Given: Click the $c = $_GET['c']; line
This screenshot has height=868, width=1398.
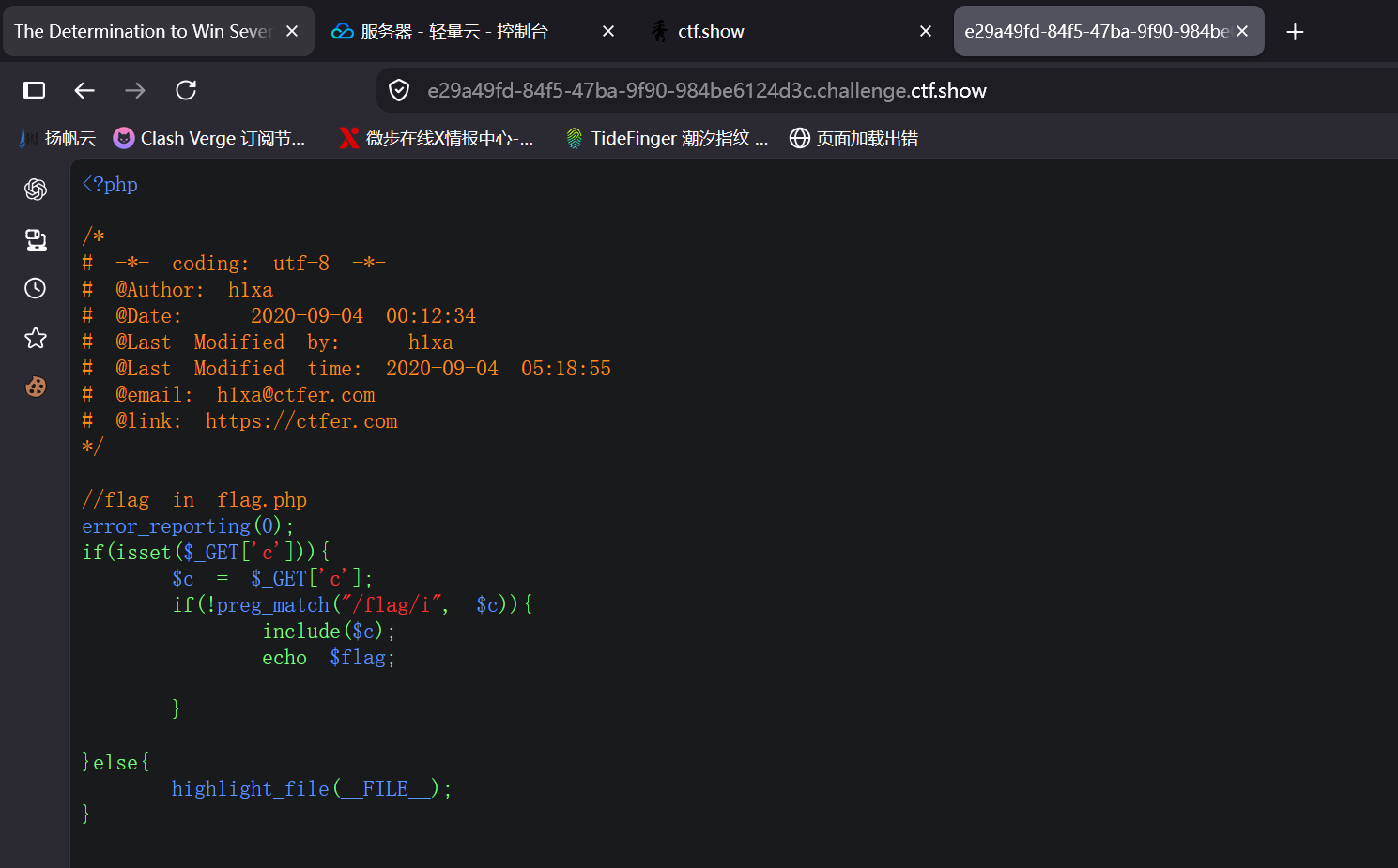Looking at the screenshot, I should click(272, 579).
